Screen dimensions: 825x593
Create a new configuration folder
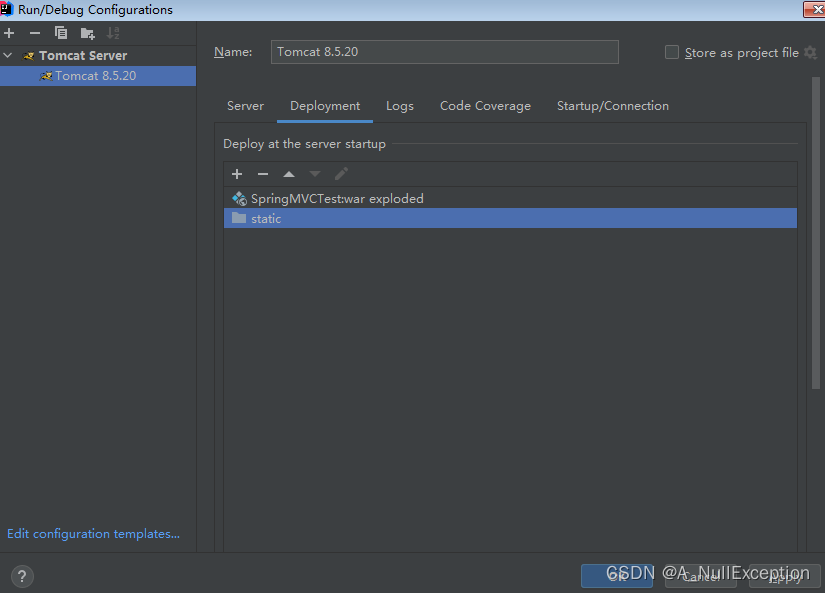tap(87, 34)
